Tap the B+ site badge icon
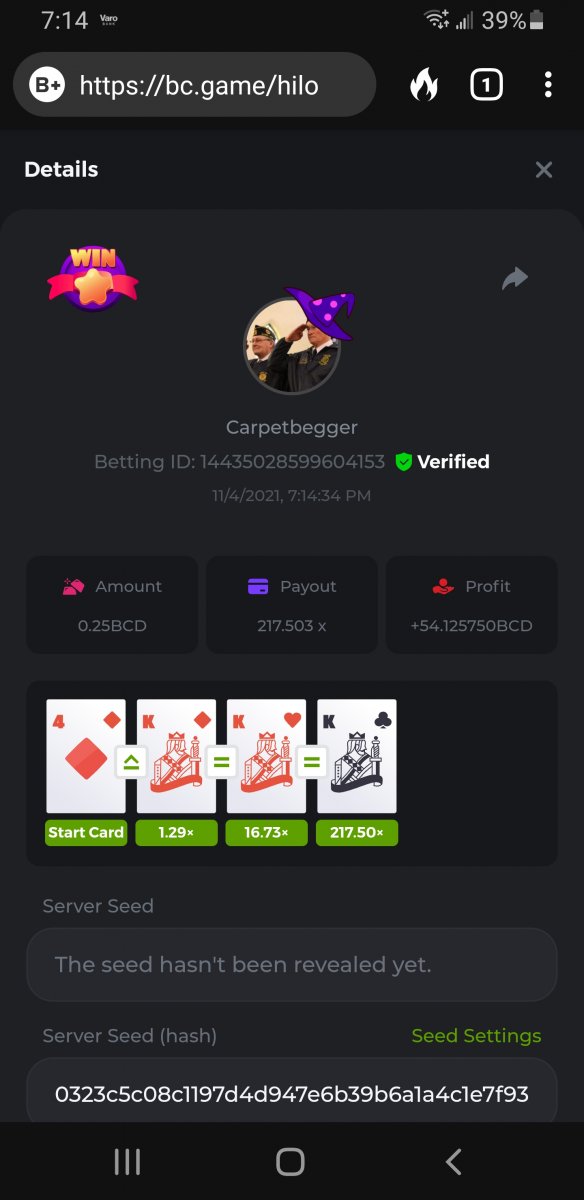 47,86
